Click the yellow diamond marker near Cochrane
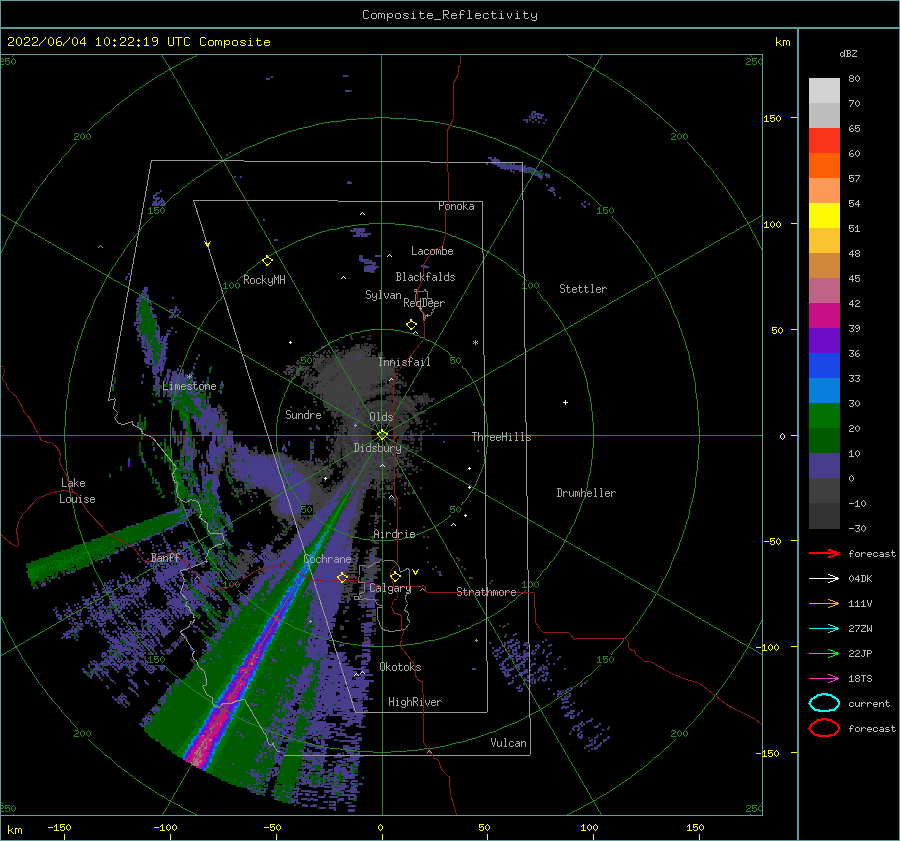The height and width of the screenshot is (841, 900). point(342,578)
